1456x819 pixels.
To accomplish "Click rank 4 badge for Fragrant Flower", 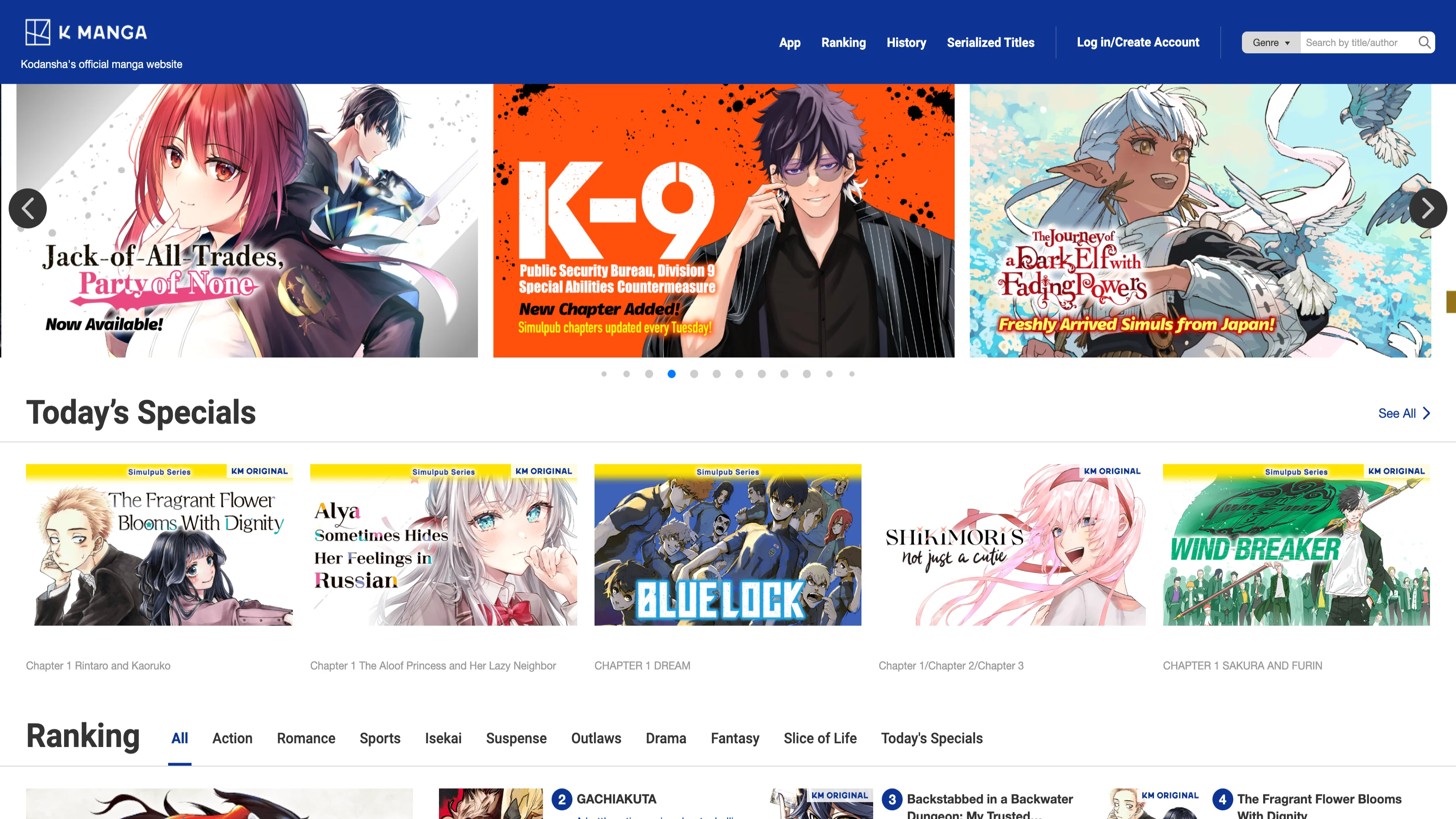I will [1222, 799].
